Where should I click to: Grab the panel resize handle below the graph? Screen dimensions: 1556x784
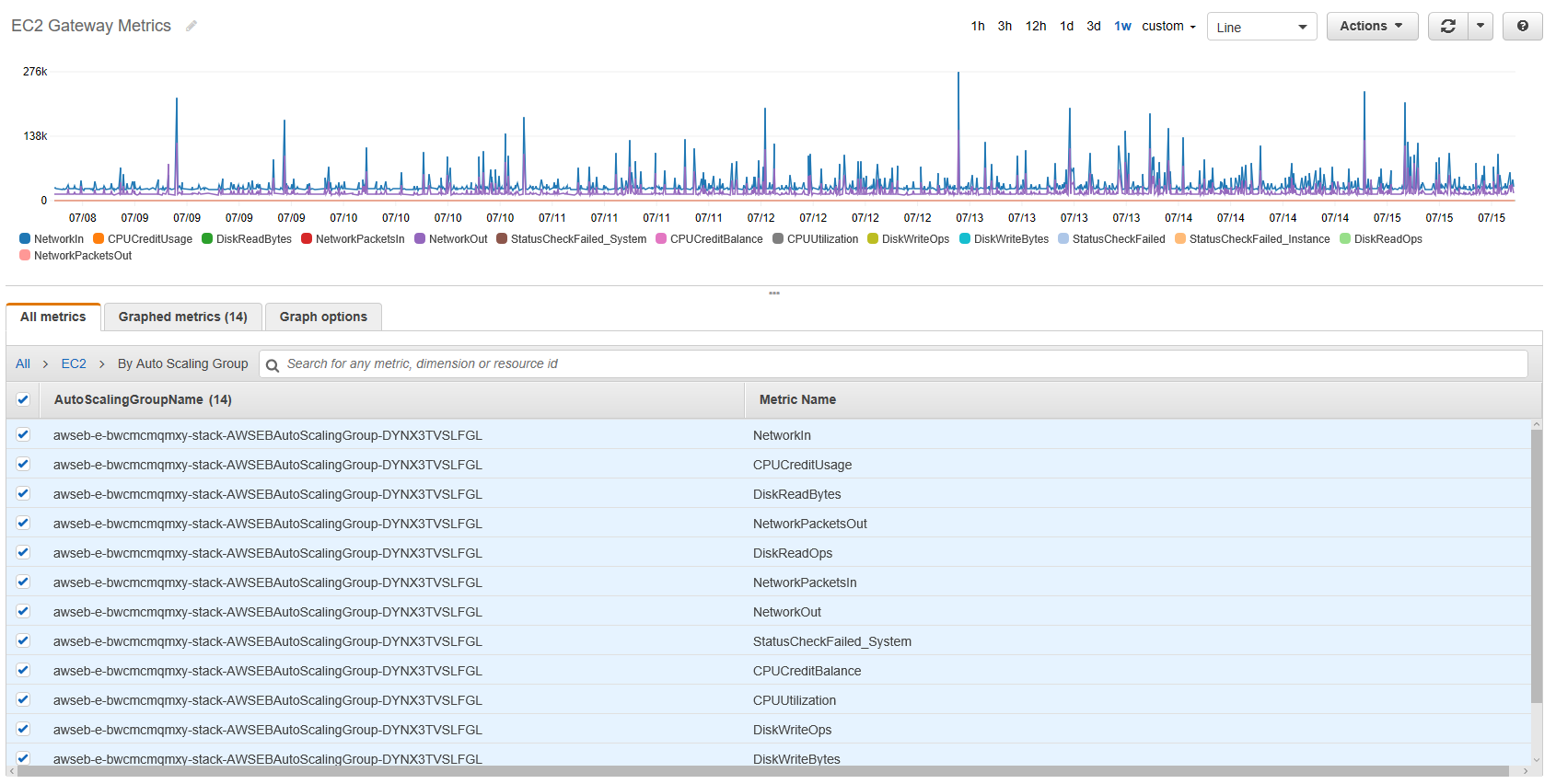tap(774, 293)
